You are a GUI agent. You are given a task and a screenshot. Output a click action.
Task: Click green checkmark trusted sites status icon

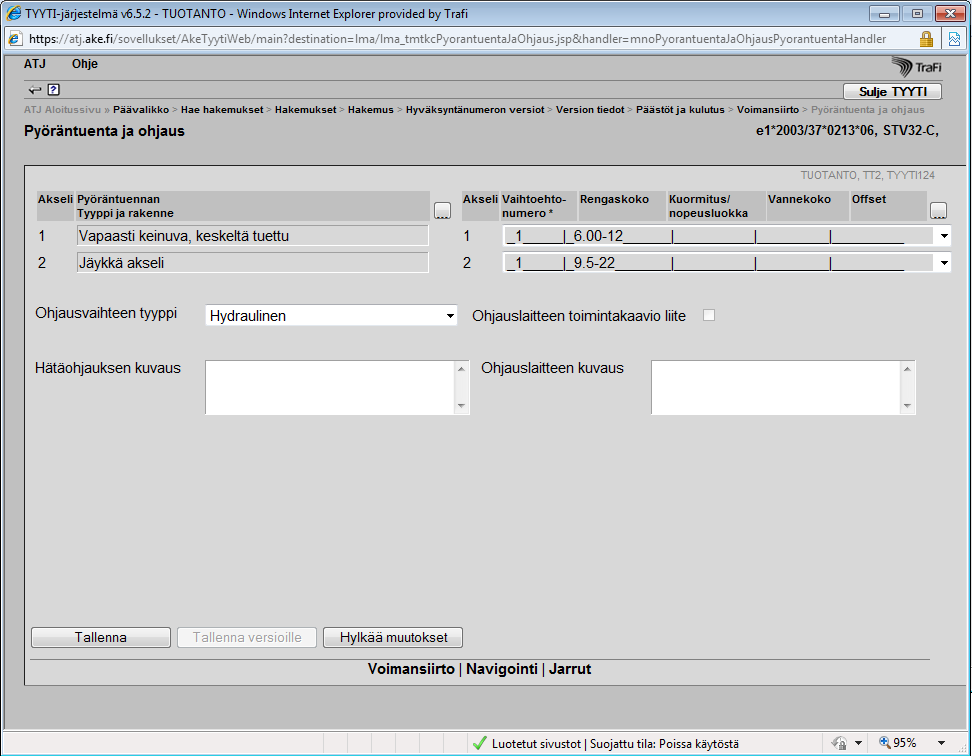coord(479,743)
